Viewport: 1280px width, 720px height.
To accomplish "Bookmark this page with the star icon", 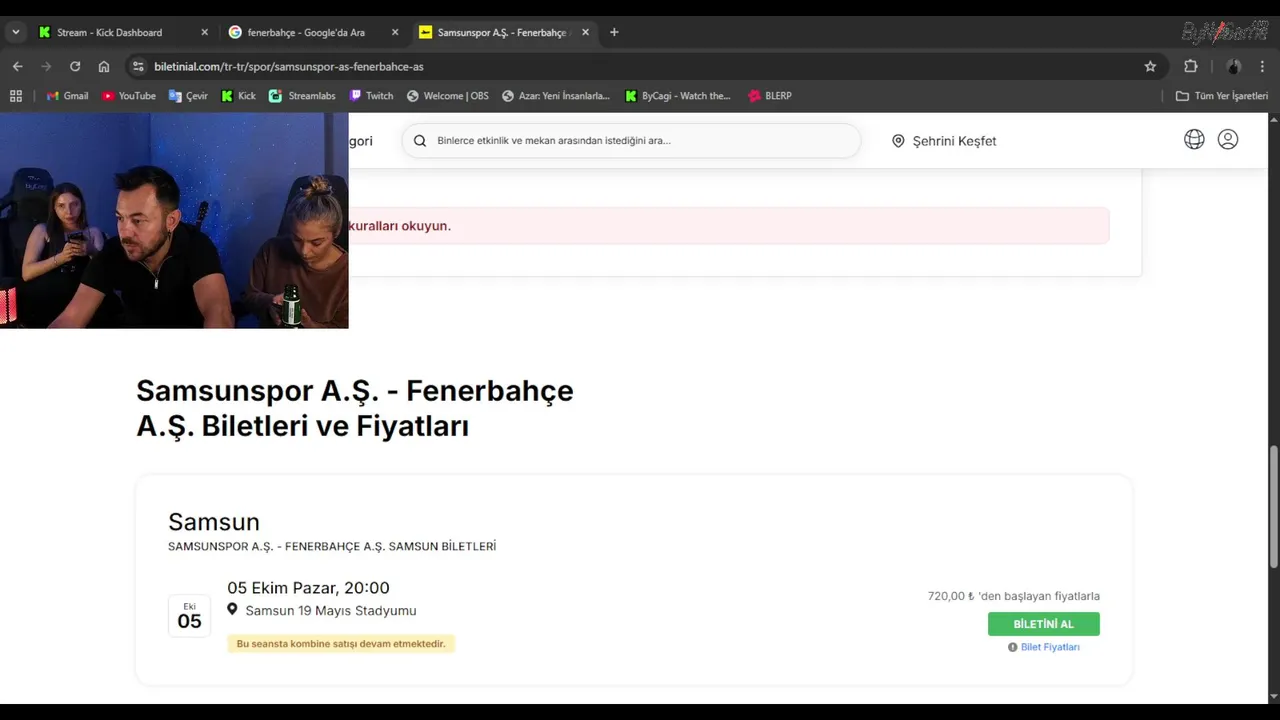I will tap(1150, 66).
